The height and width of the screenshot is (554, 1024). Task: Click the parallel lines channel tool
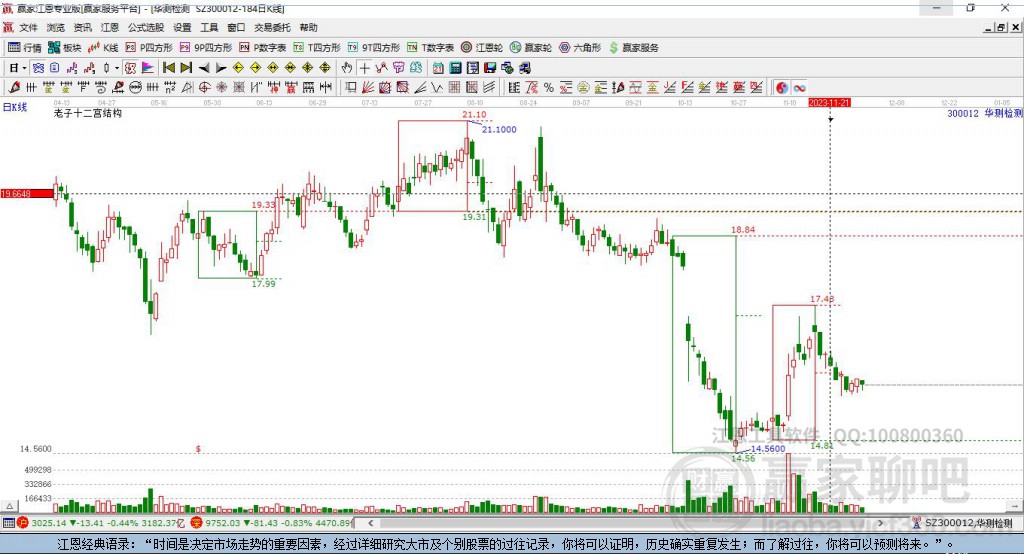coord(489,88)
